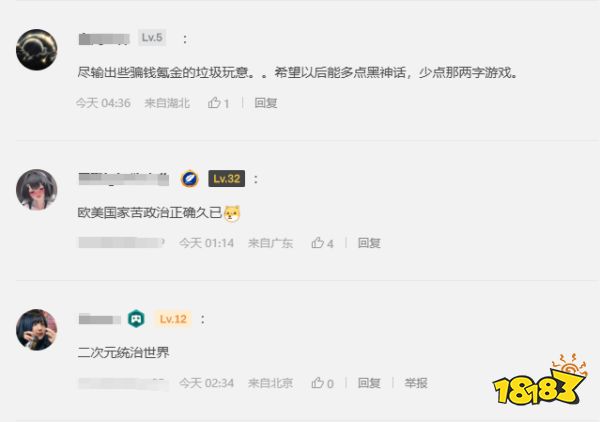Open the anime girl avatar of second commenter
Image resolution: width=600 pixels, height=422 pixels.
pyautogui.click(x=37, y=190)
